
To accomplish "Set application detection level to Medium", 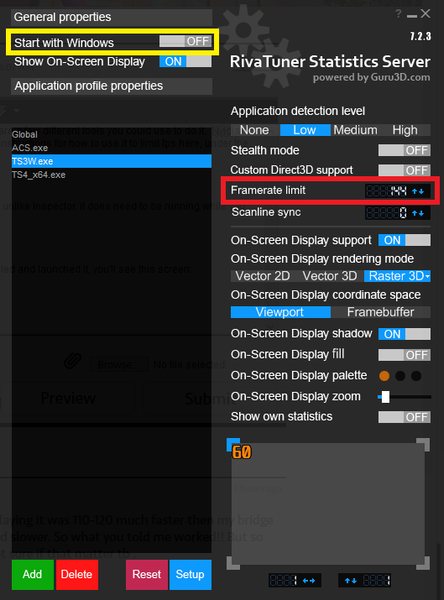I will pos(355,130).
